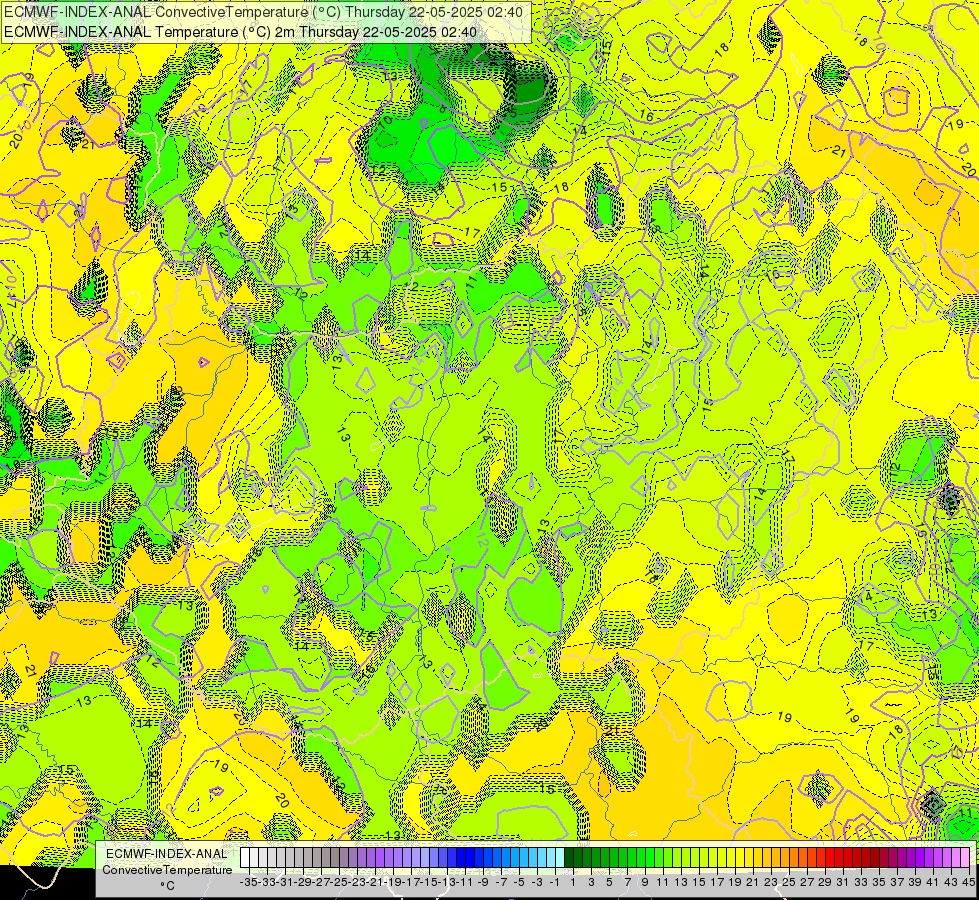The image size is (979, 900).
Task: Click the legend scale value 29
Action: [x=825, y=882]
